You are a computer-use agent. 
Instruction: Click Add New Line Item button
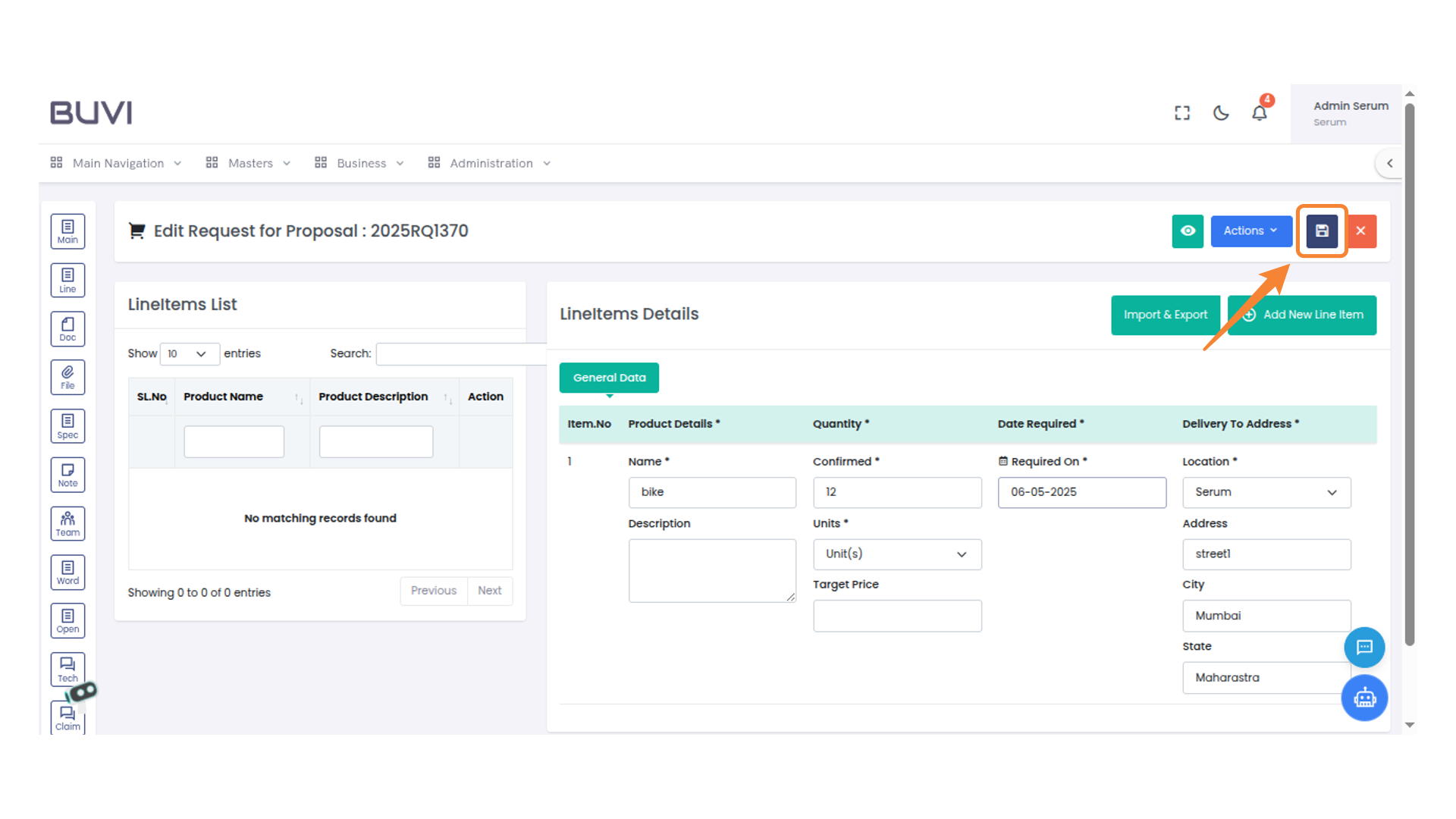tap(1301, 315)
